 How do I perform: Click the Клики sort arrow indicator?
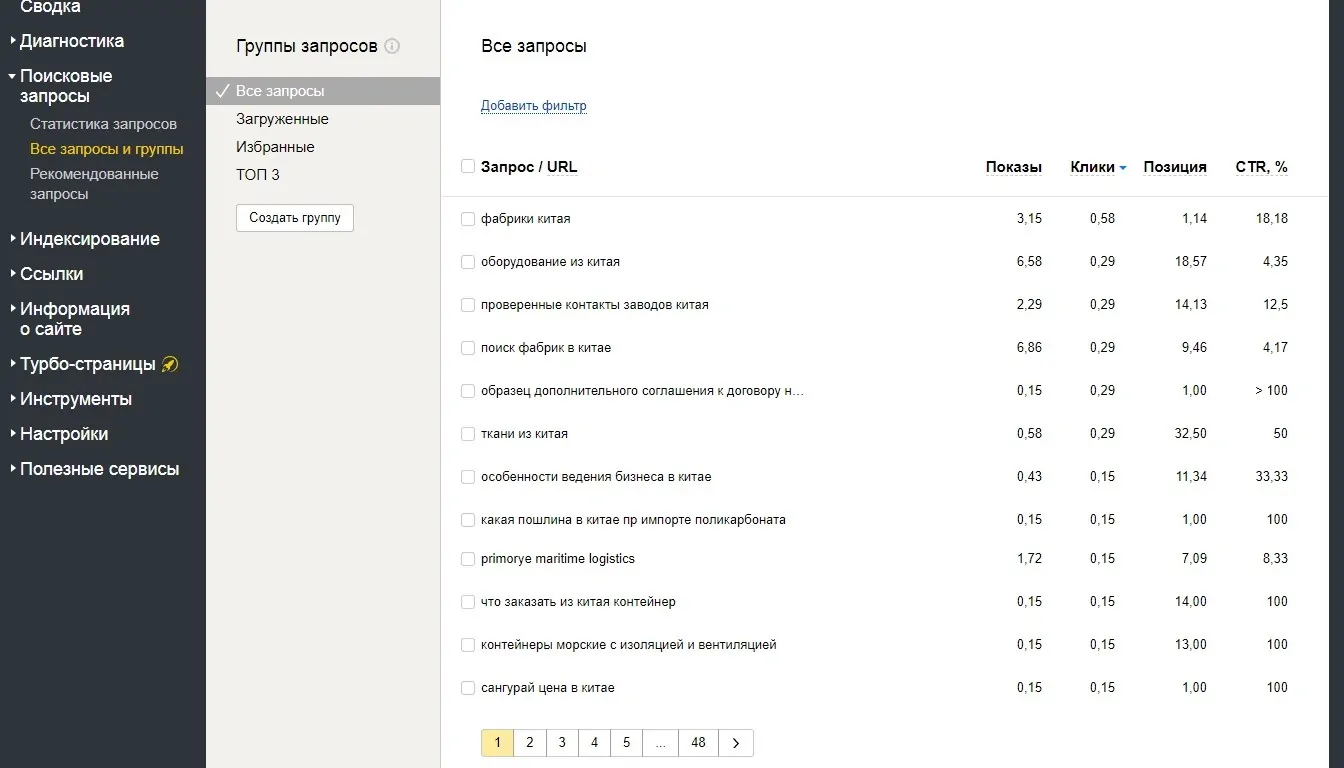pyautogui.click(x=1123, y=168)
